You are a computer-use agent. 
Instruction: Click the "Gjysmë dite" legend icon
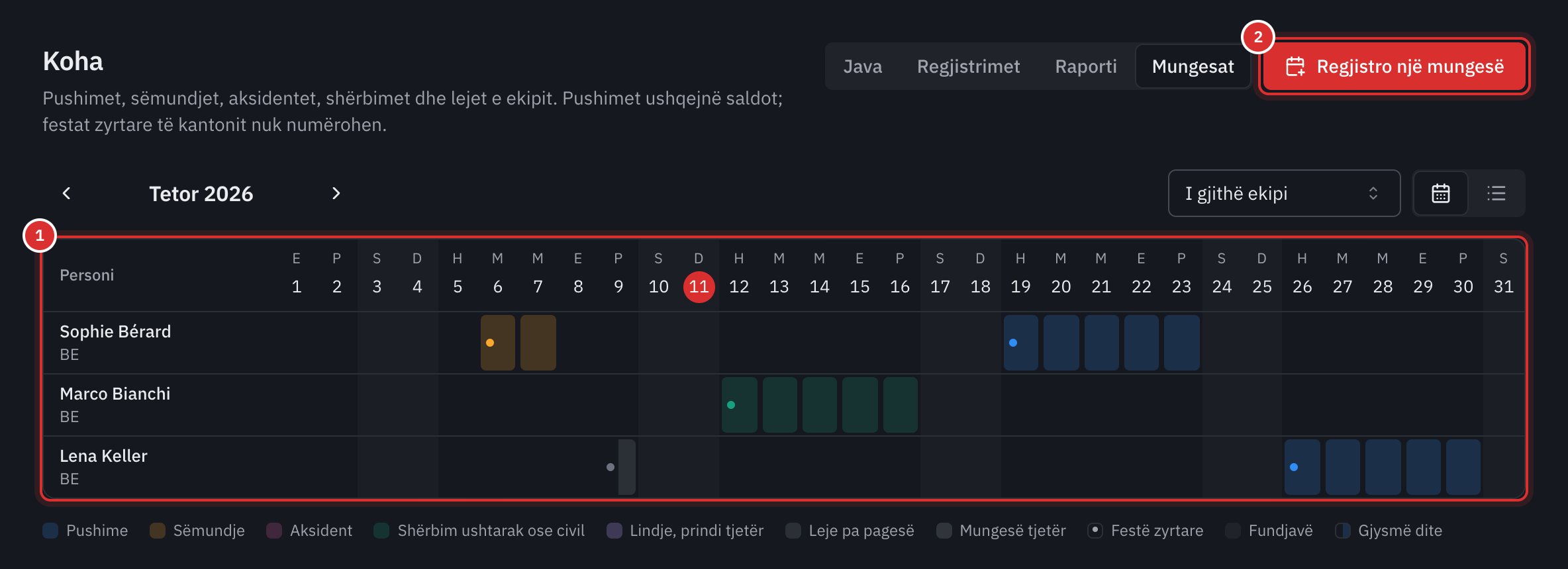pyautogui.click(x=1343, y=531)
